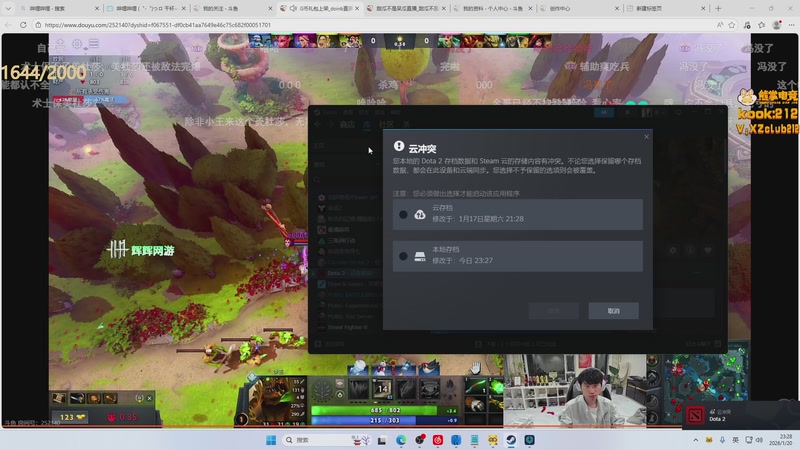Open Microsoft Edge from the taskbar
The height and width of the screenshot is (450, 800).
[x=401, y=440]
